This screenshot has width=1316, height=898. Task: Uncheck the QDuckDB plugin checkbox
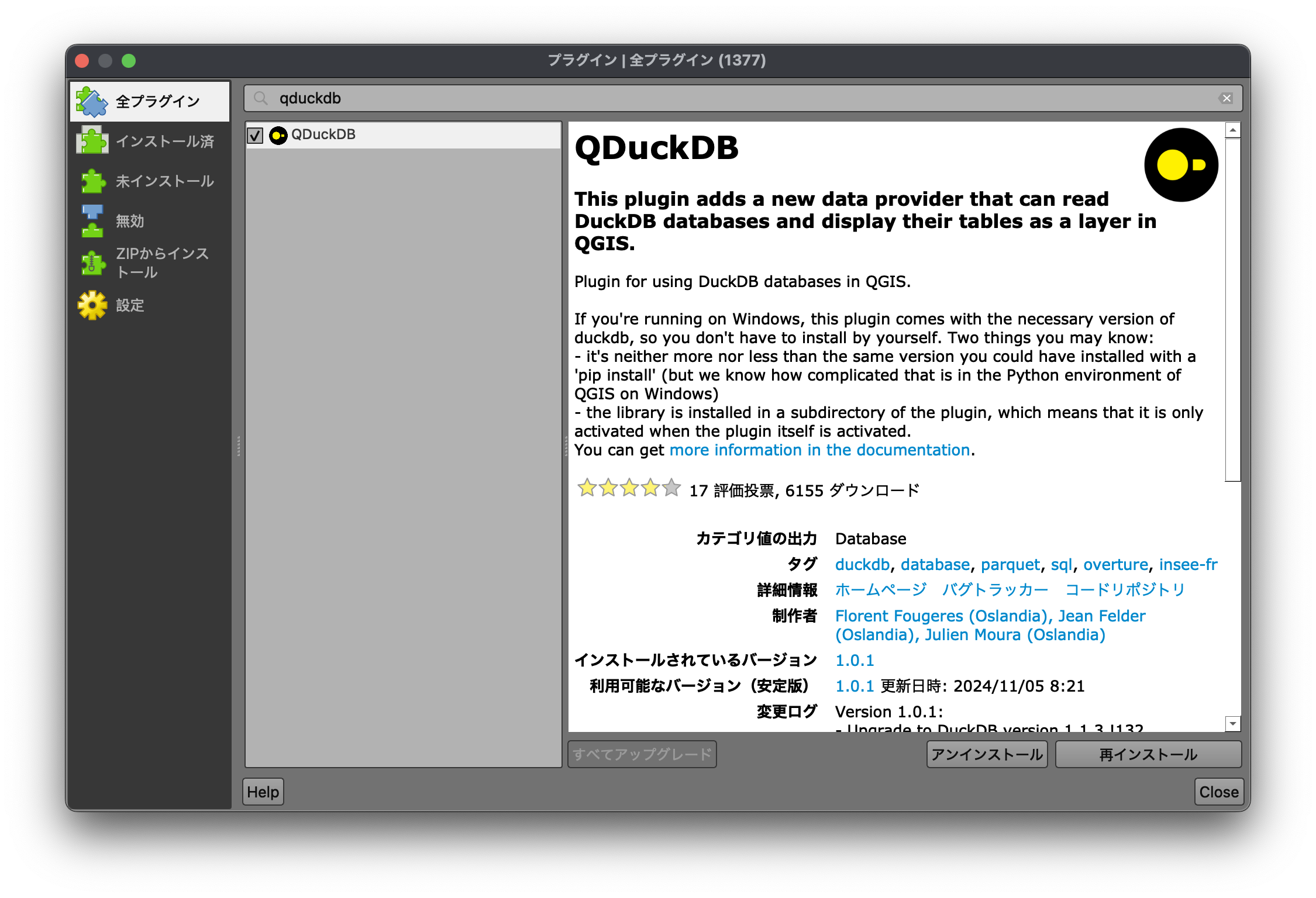tap(254, 135)
